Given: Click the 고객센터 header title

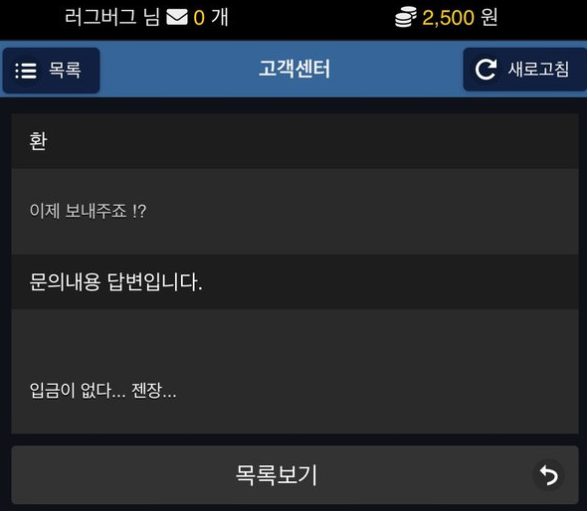Looking at the screenshot, I should [295, 69].
